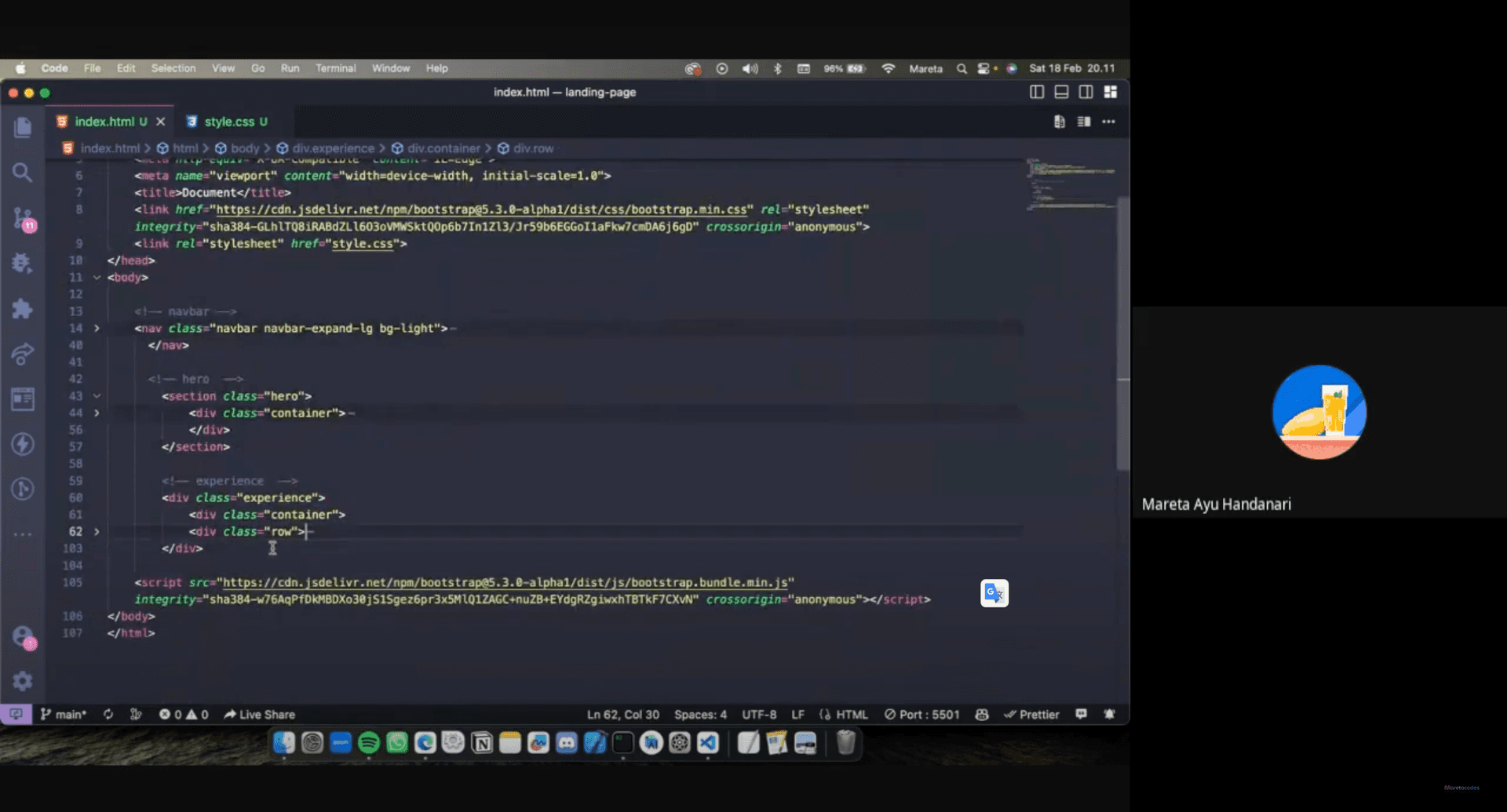The width and height of the screenshot is (1507, 812).
Task: Collapse the section hero fold on line 43
Action: [97, 396]
